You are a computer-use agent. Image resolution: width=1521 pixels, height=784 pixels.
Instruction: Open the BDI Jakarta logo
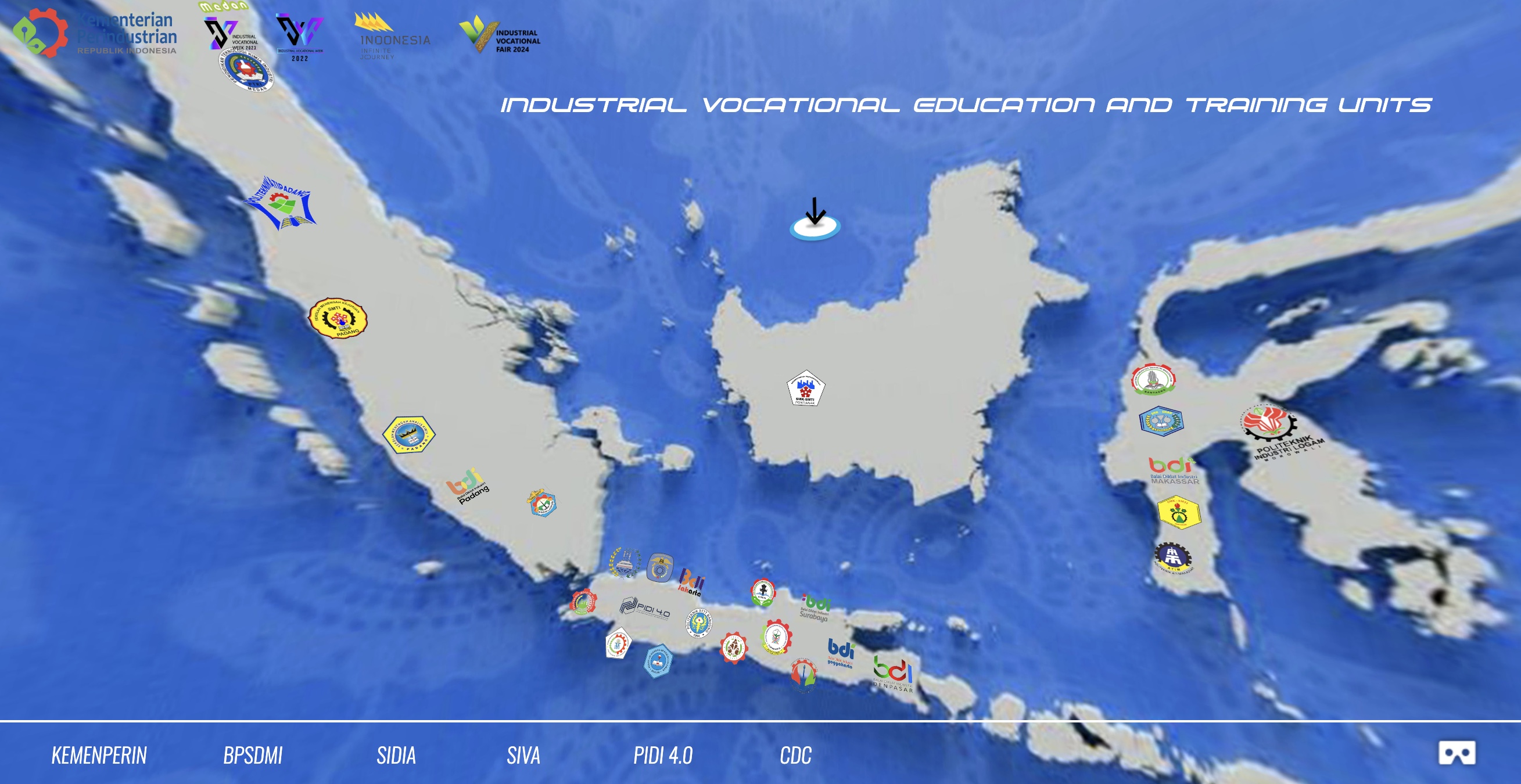[691, 582]
